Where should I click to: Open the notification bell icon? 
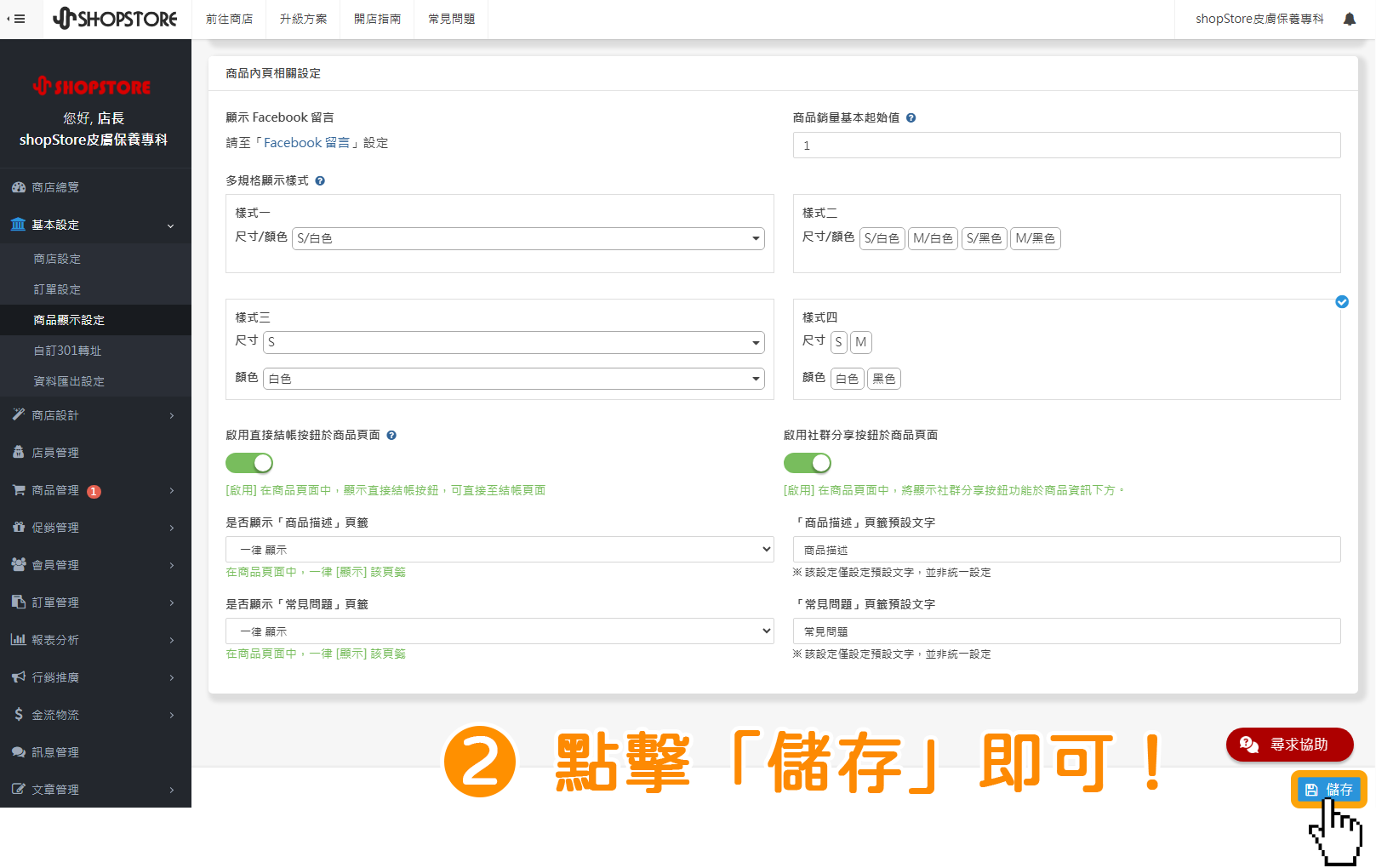pyautogui.click(x=1350, y=18)
